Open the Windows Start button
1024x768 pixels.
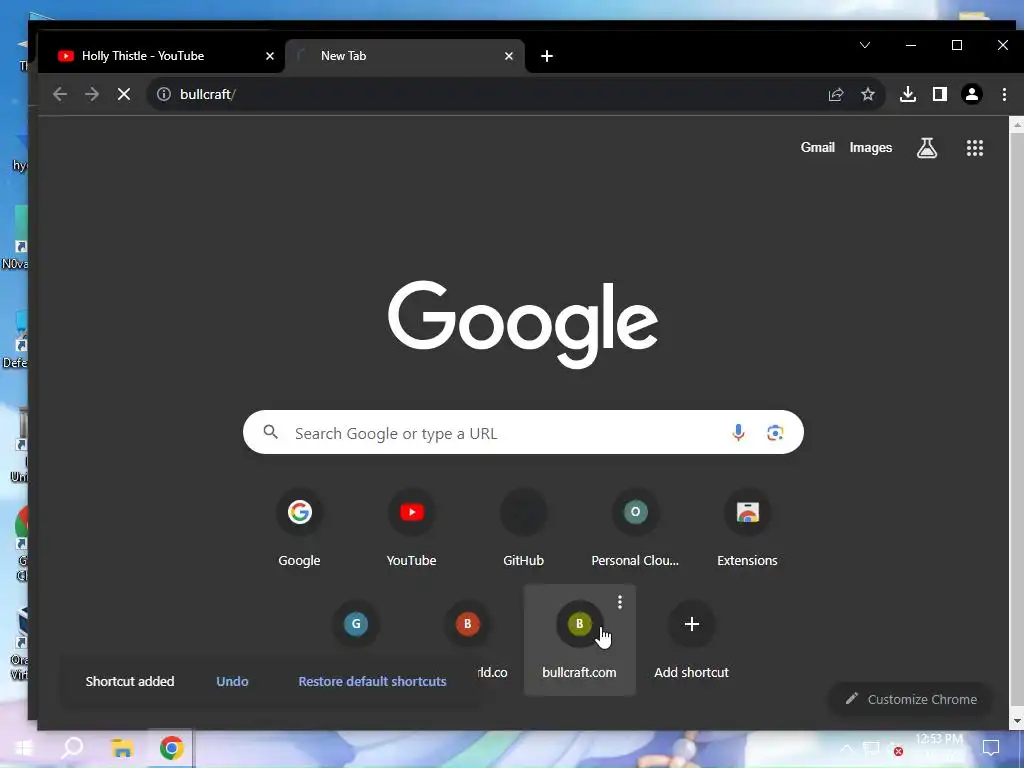click(23, 748)
